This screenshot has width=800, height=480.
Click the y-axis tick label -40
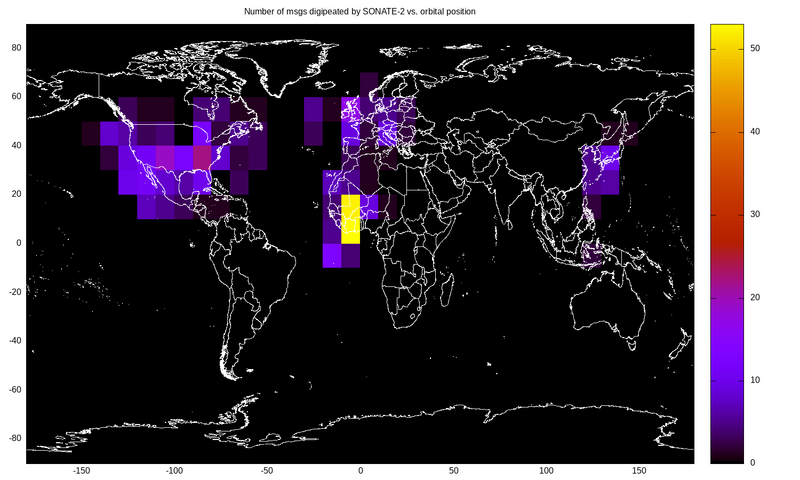[x=14, y=340]
